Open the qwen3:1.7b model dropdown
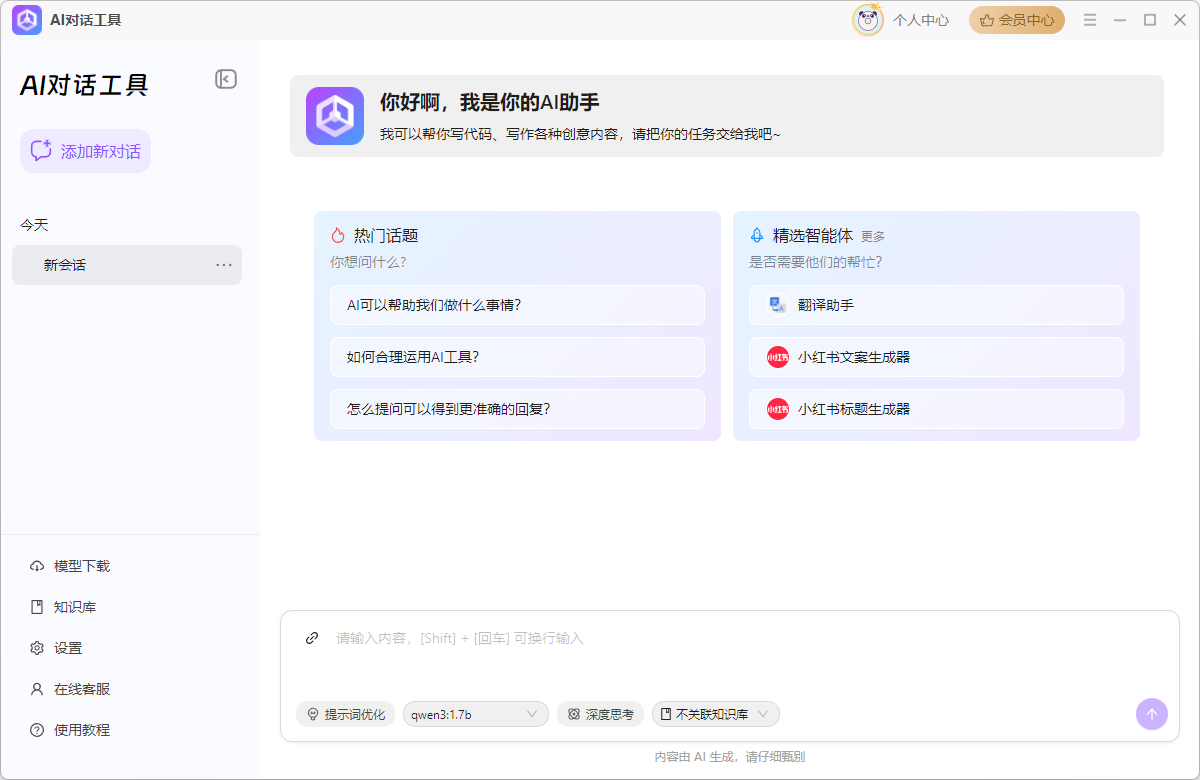 point(476,714)
